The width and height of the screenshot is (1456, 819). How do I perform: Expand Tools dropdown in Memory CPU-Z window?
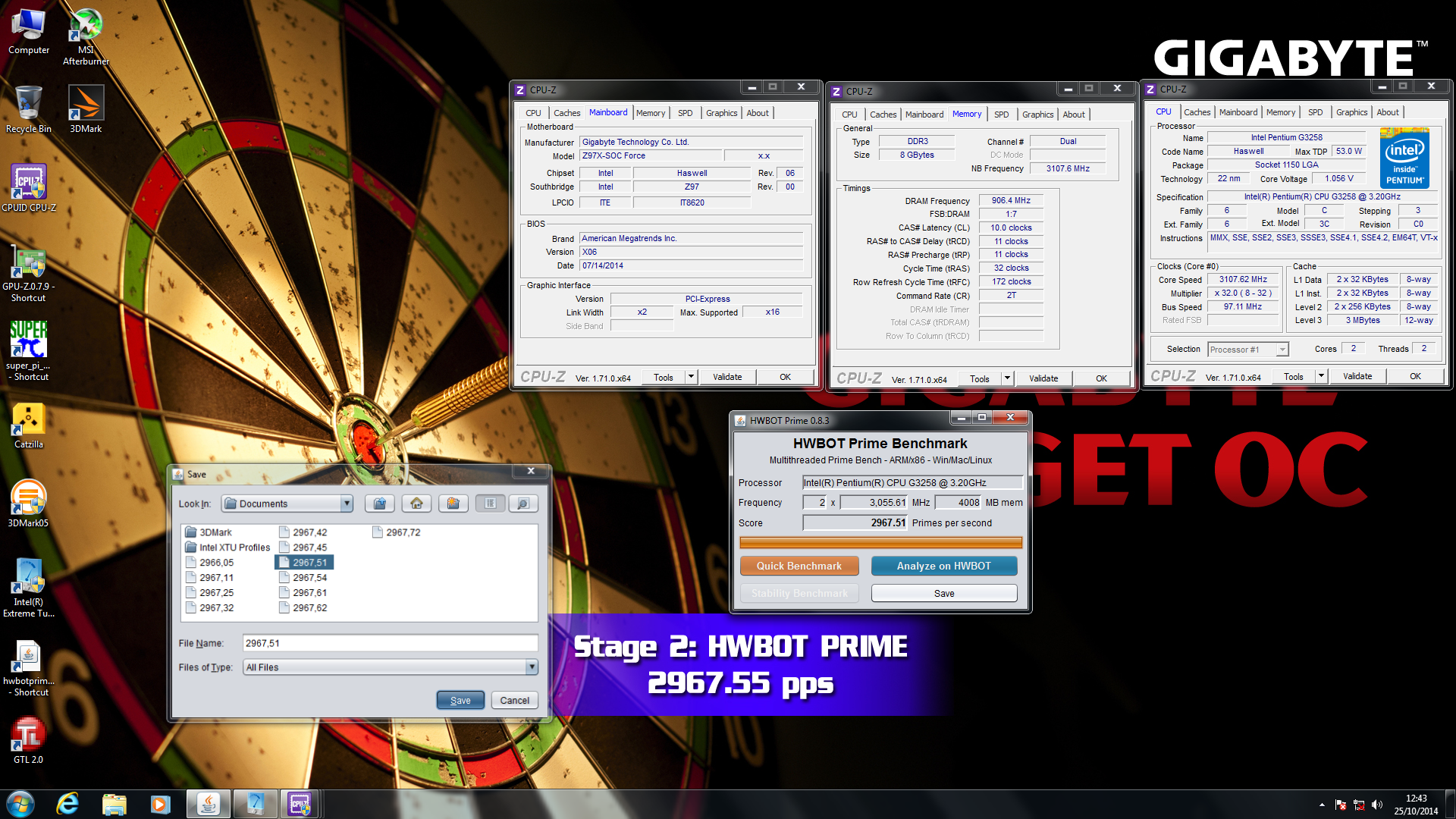click(x=1007, y=378)
